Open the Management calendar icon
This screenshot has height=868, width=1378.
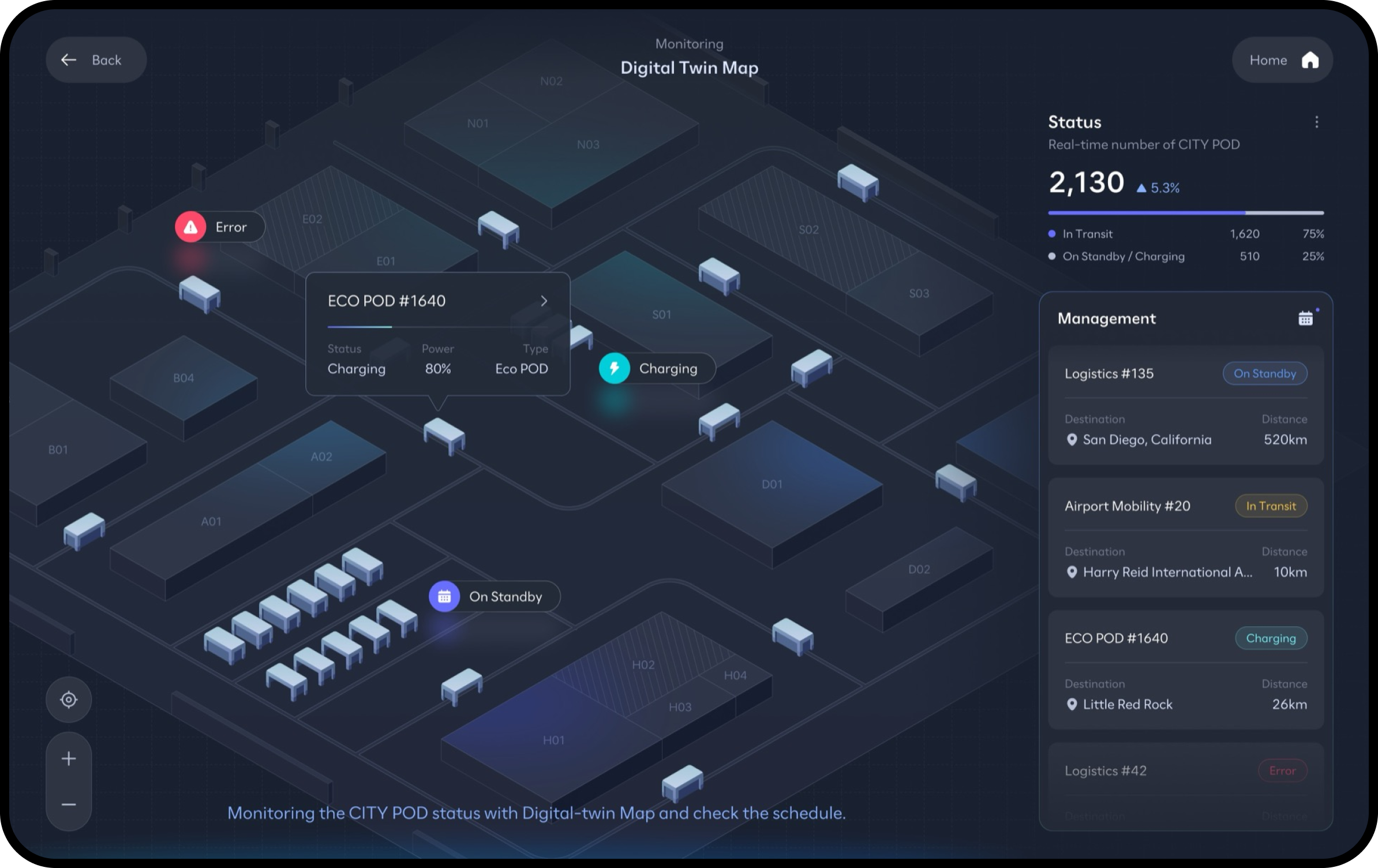click(x=1305, y=319)
